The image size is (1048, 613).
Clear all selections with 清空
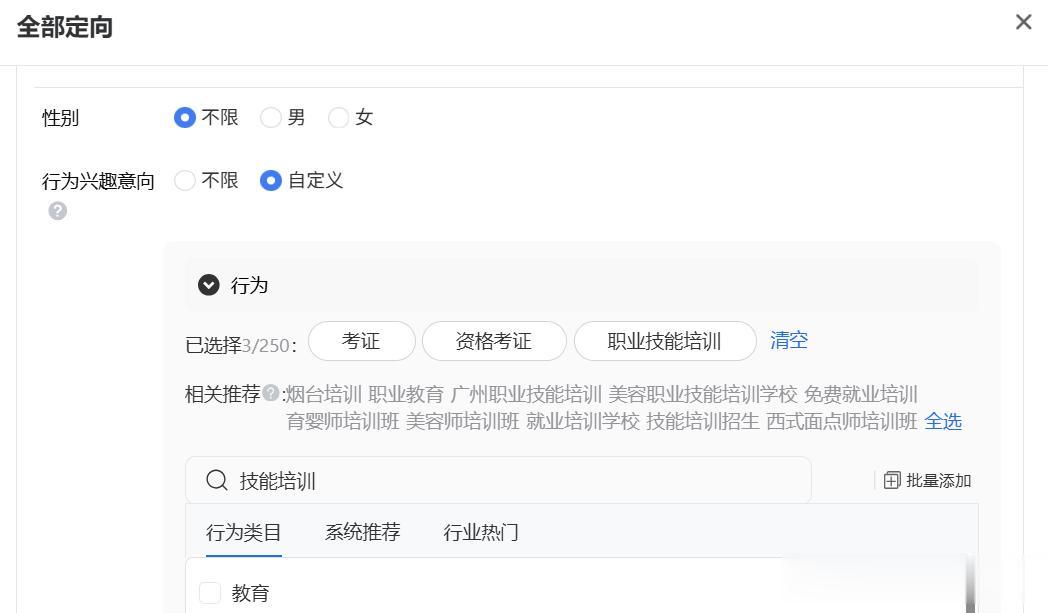pos(789,340)
